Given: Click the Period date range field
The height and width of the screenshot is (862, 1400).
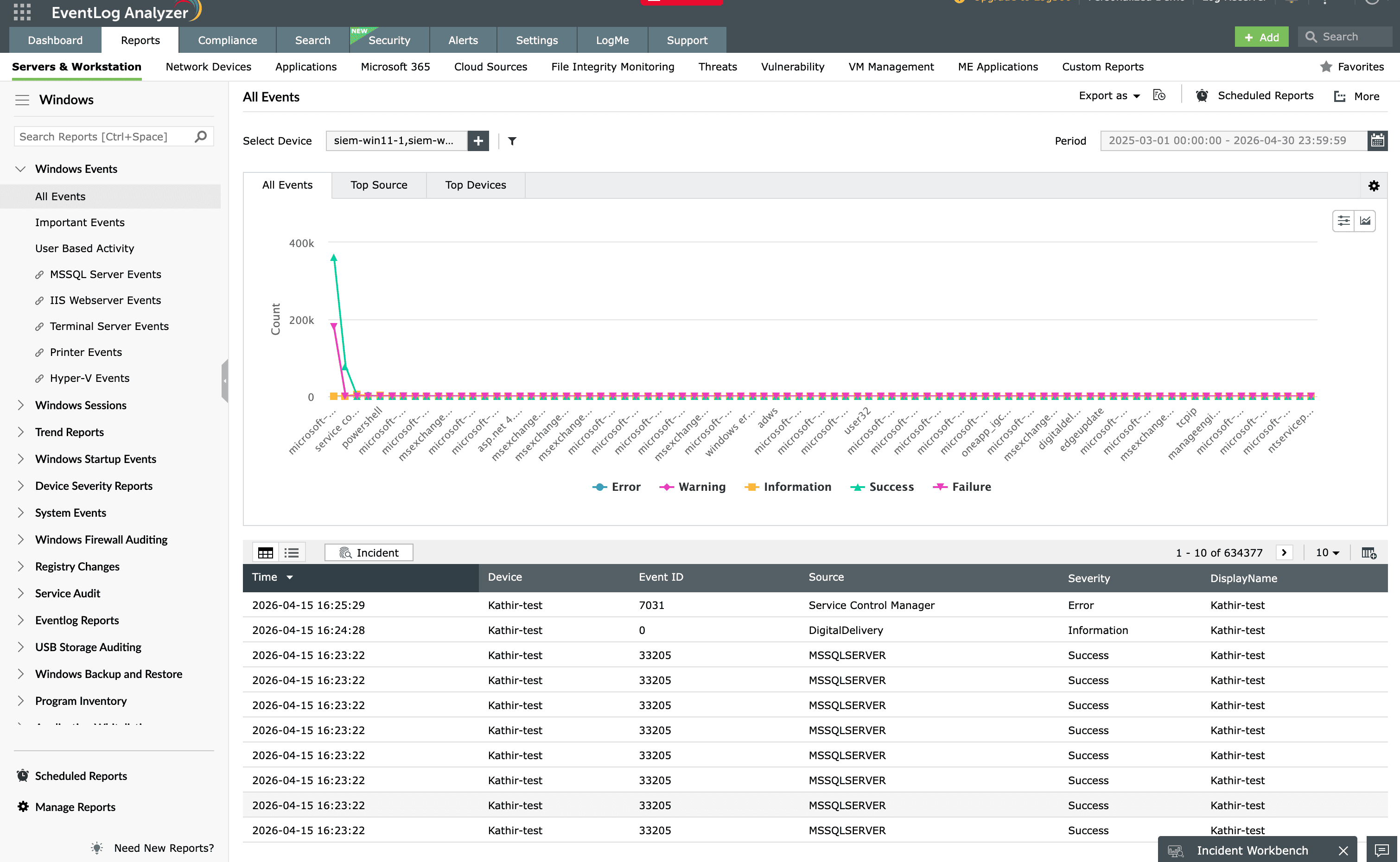Looking at the screenshot, I should pyautogui.click(x=1234, y=141).
